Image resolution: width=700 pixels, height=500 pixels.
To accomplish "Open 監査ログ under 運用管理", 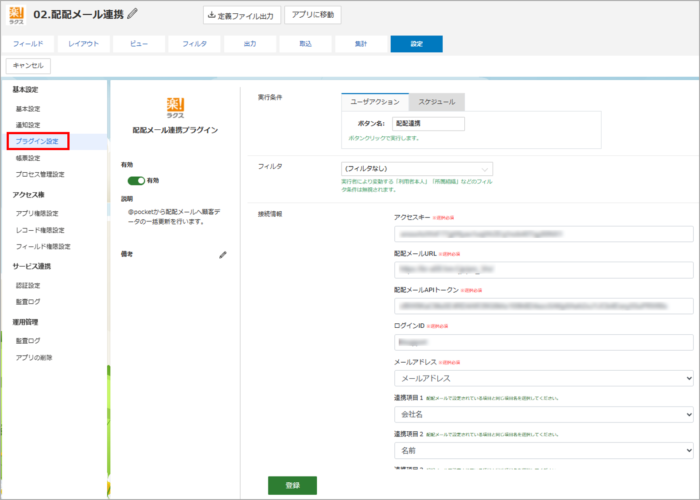I will [28, 341].
